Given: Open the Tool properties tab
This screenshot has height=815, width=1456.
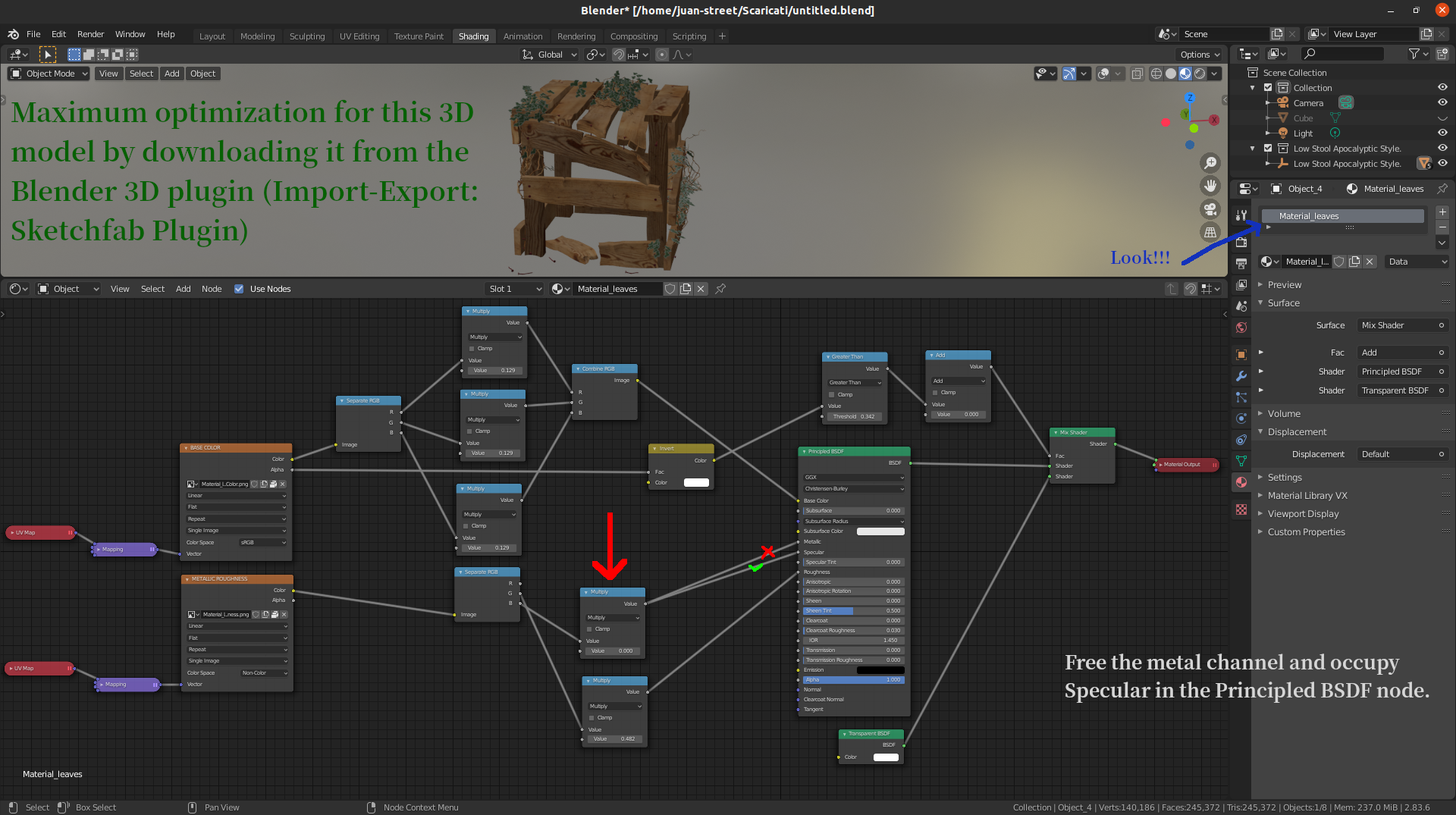Looking at the screenshot, I should pyautogui.click(x=1241, y=215).
